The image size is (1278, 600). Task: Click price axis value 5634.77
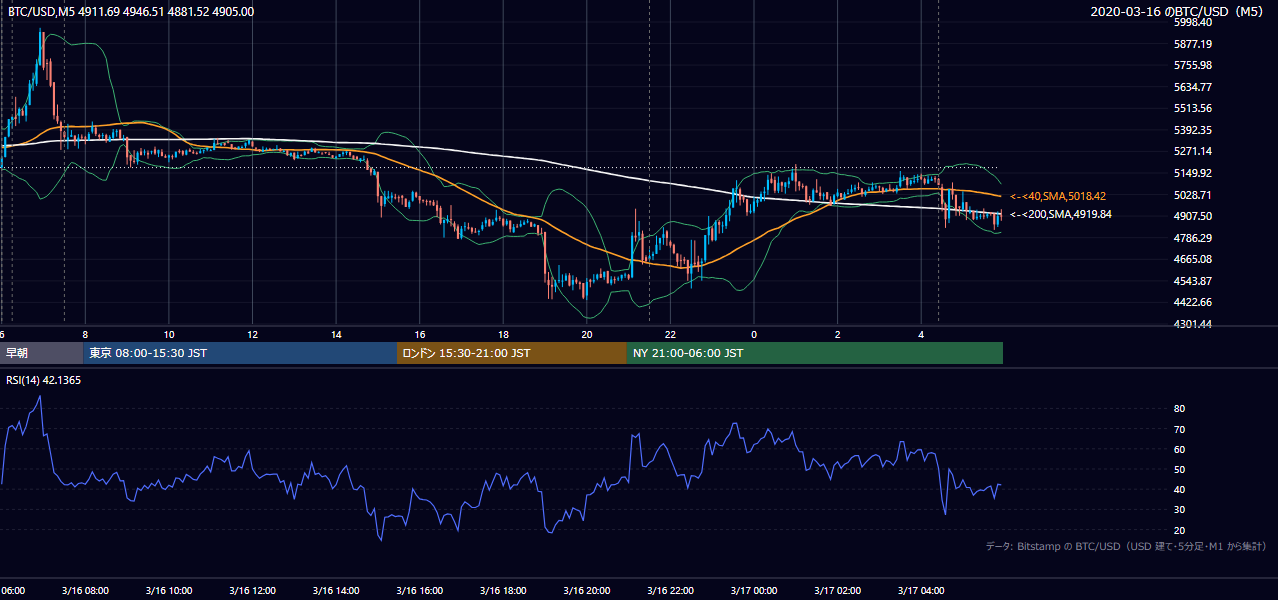pyautogui.click(x=1193, y=87)
